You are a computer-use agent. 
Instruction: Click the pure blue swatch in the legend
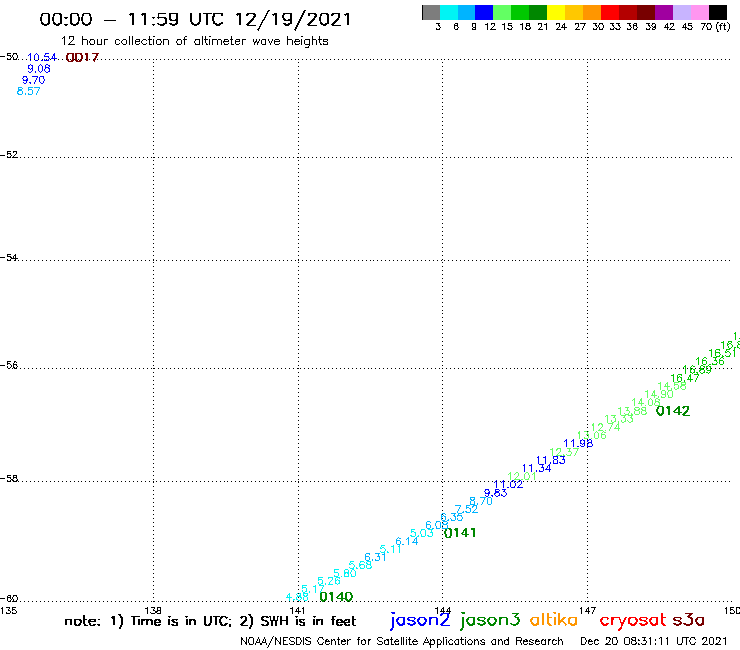[x=484, y=12]
